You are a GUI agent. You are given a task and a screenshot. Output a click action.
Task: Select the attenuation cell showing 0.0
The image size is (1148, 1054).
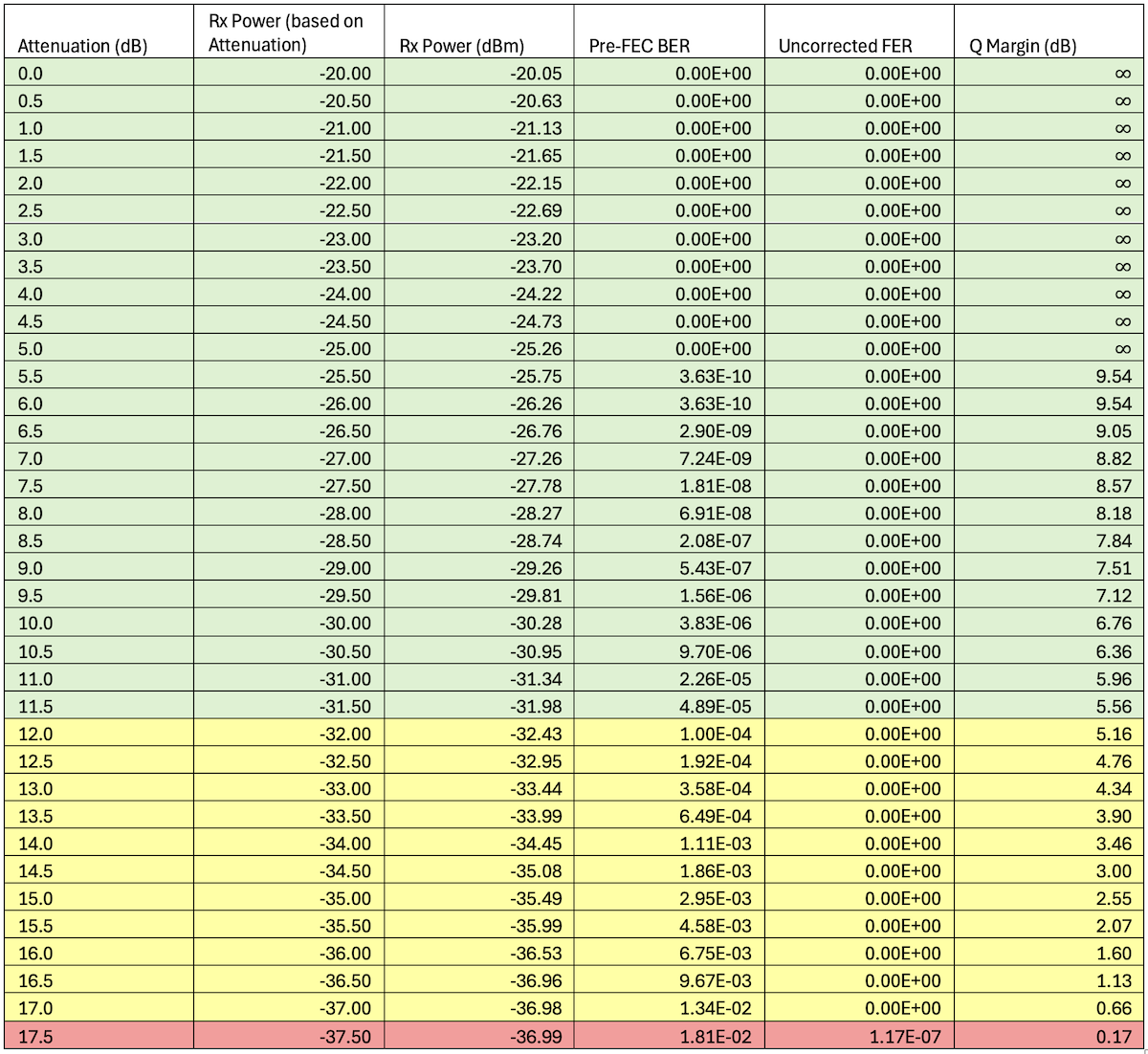99,74
